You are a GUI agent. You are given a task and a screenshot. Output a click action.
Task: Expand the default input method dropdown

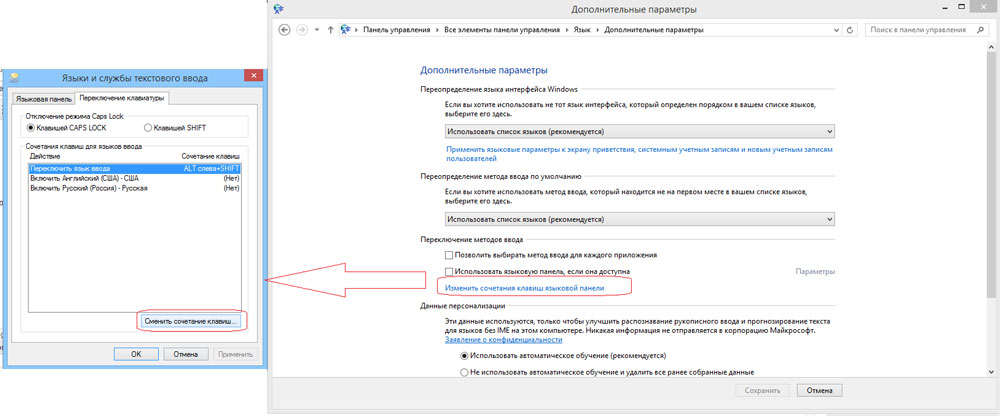click(x=639, y=218)
